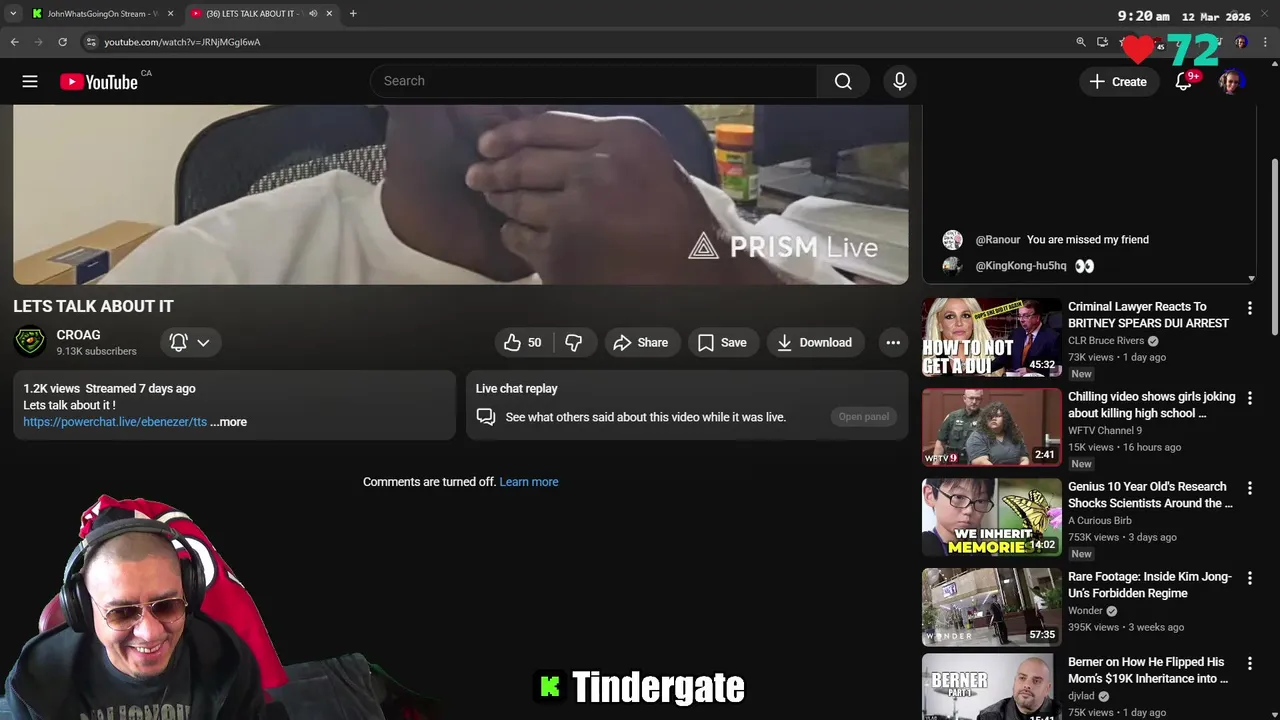Open the @Ranour chat commenter avatar
This screenshot has width=1280, height=720.
[x=953, y=240]
